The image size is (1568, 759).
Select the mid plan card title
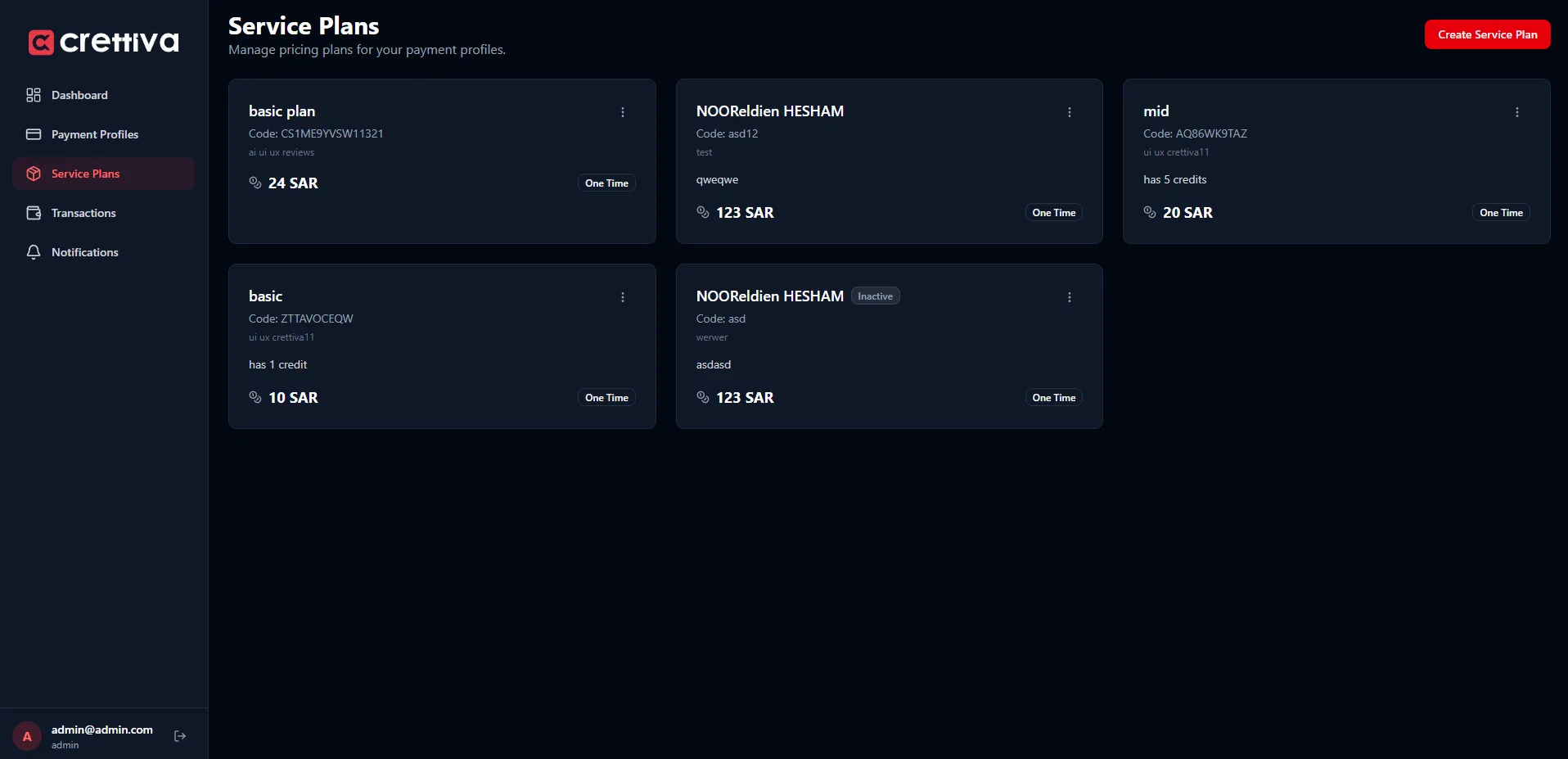point(1156,111)
